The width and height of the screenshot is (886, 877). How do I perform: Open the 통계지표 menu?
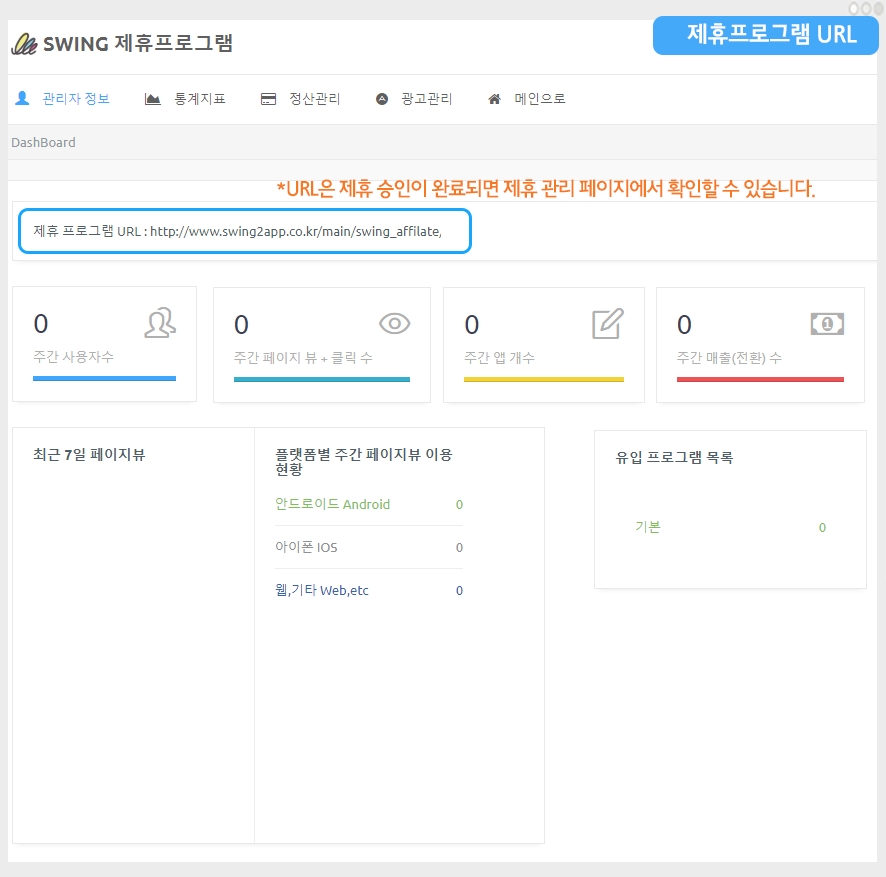pos(200,99)
